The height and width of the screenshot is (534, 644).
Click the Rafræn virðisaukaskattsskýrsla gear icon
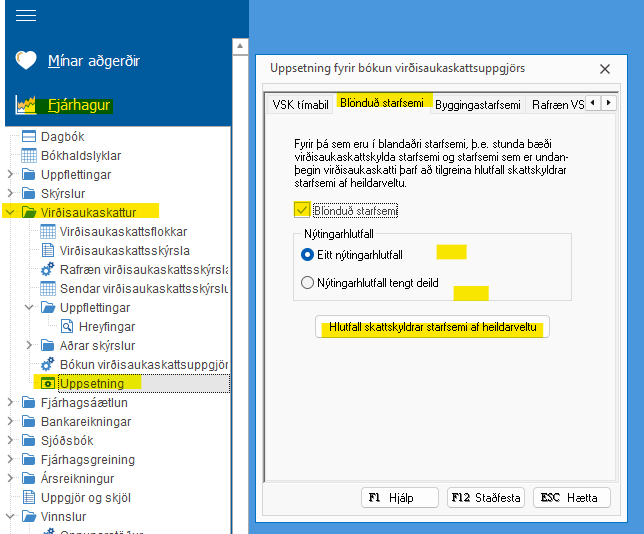(x=47, y=269)
